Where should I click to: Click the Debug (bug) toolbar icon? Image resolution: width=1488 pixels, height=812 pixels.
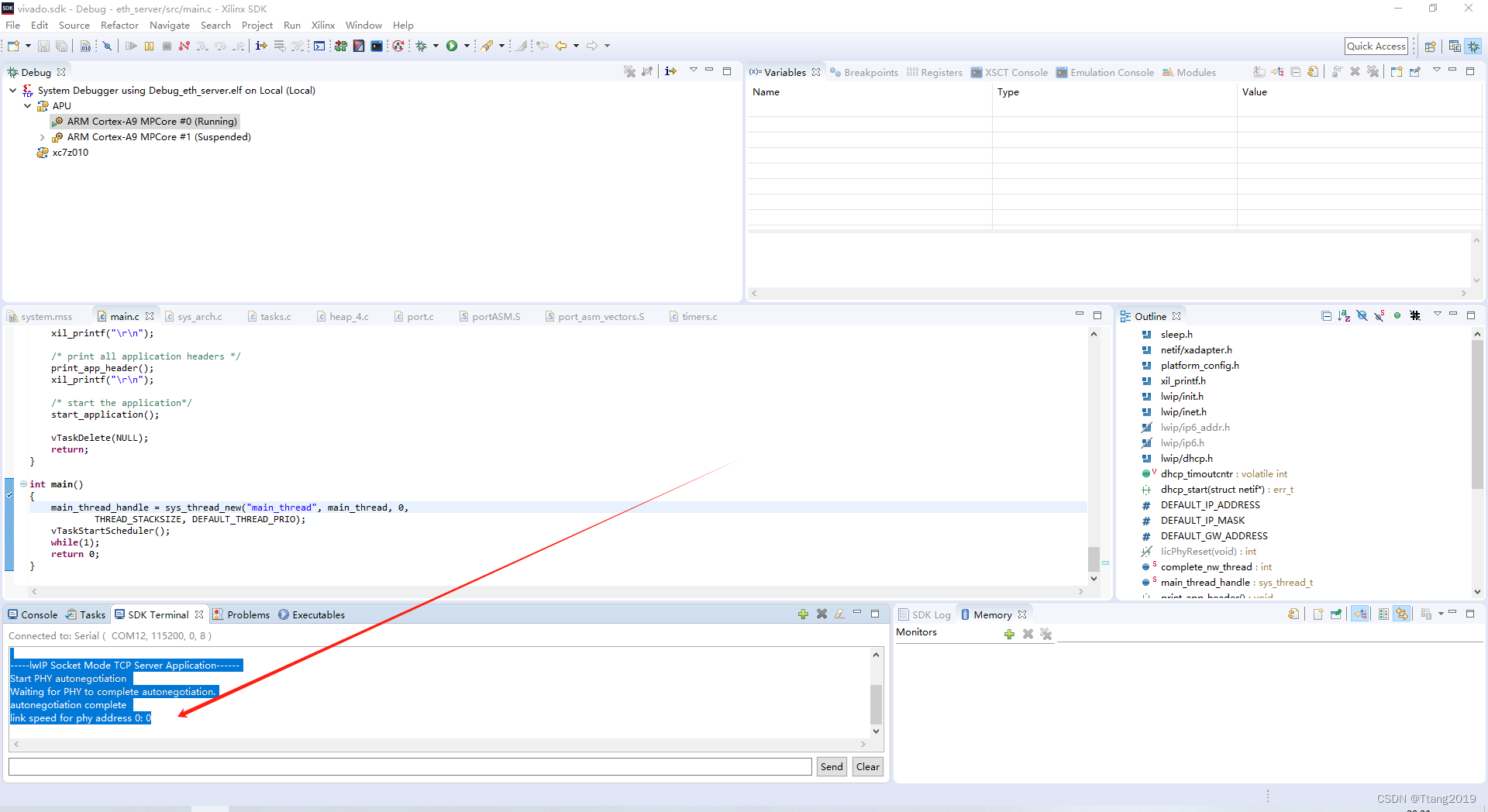pyautogui.click(x=420, y=46)
